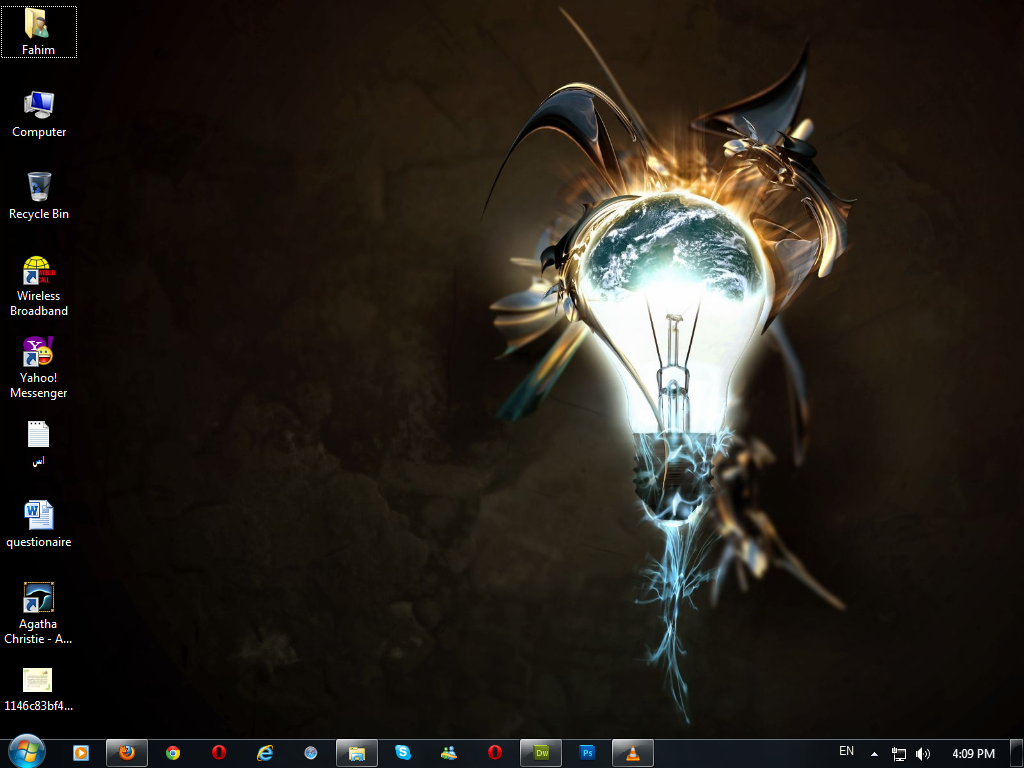Click the VLC media player taskbar icon
1024x768 pixels.
[x=633, y=753]
